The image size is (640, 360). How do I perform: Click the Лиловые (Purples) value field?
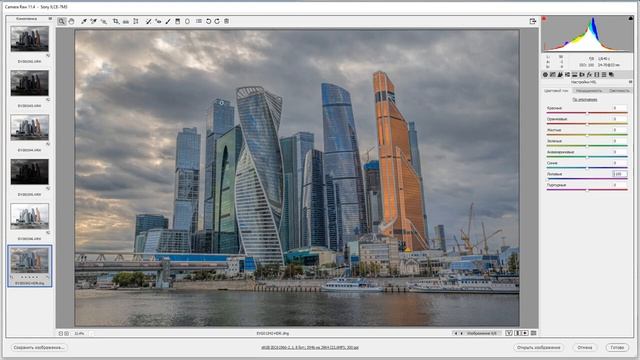click(620, 174)
